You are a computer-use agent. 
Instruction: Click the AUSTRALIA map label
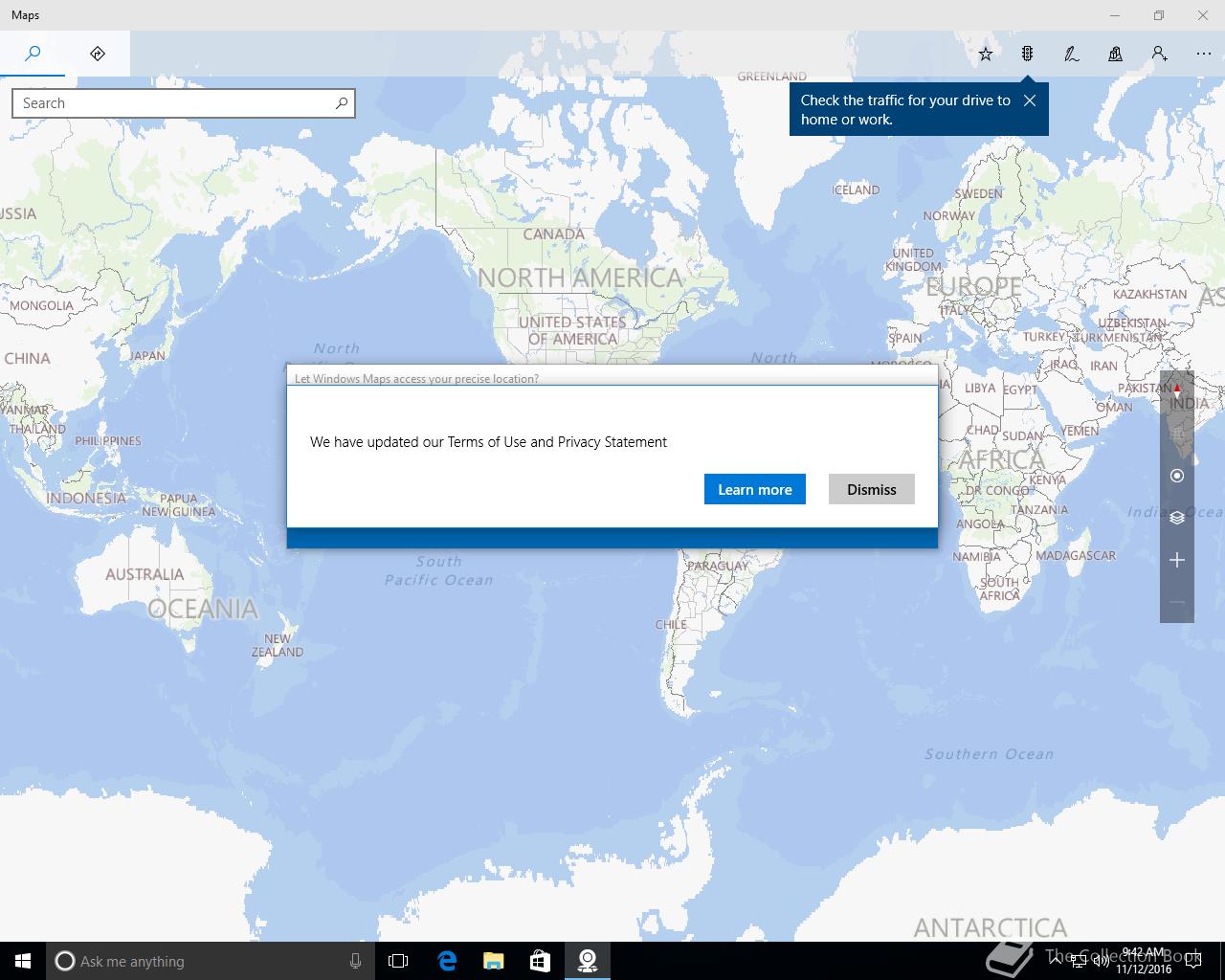click(145, 574)
